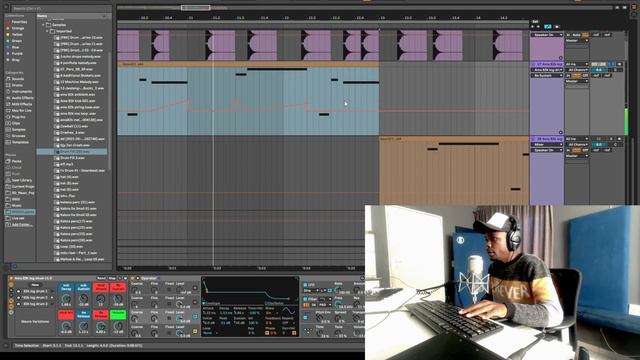
Task: Open Live set folder in Places
Action: coord(15,218)
